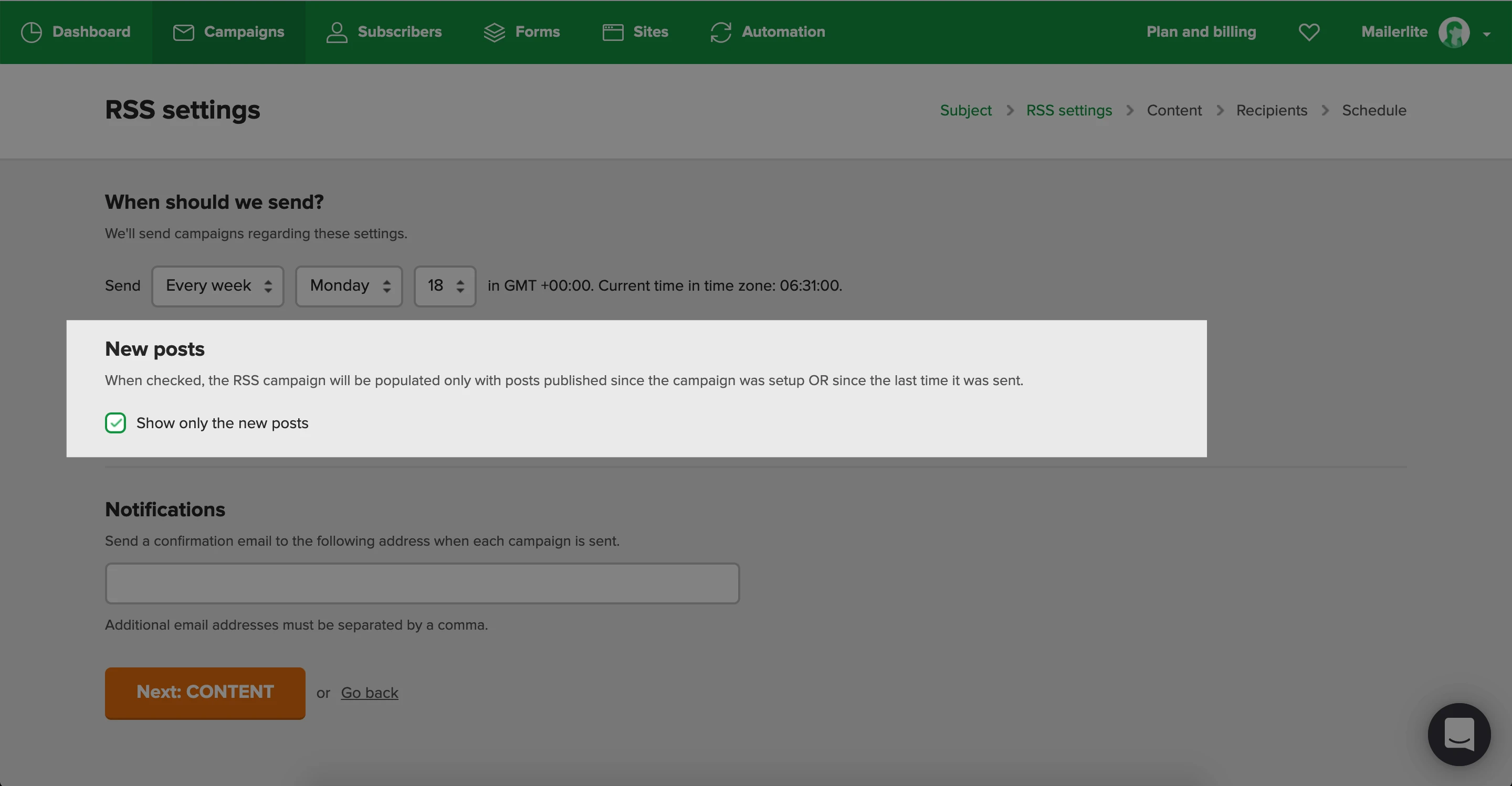Image resolution: width=1512 pixels, height=786 pixels.
Task: Click the Campaigns envelope icon
Action: 183,32
